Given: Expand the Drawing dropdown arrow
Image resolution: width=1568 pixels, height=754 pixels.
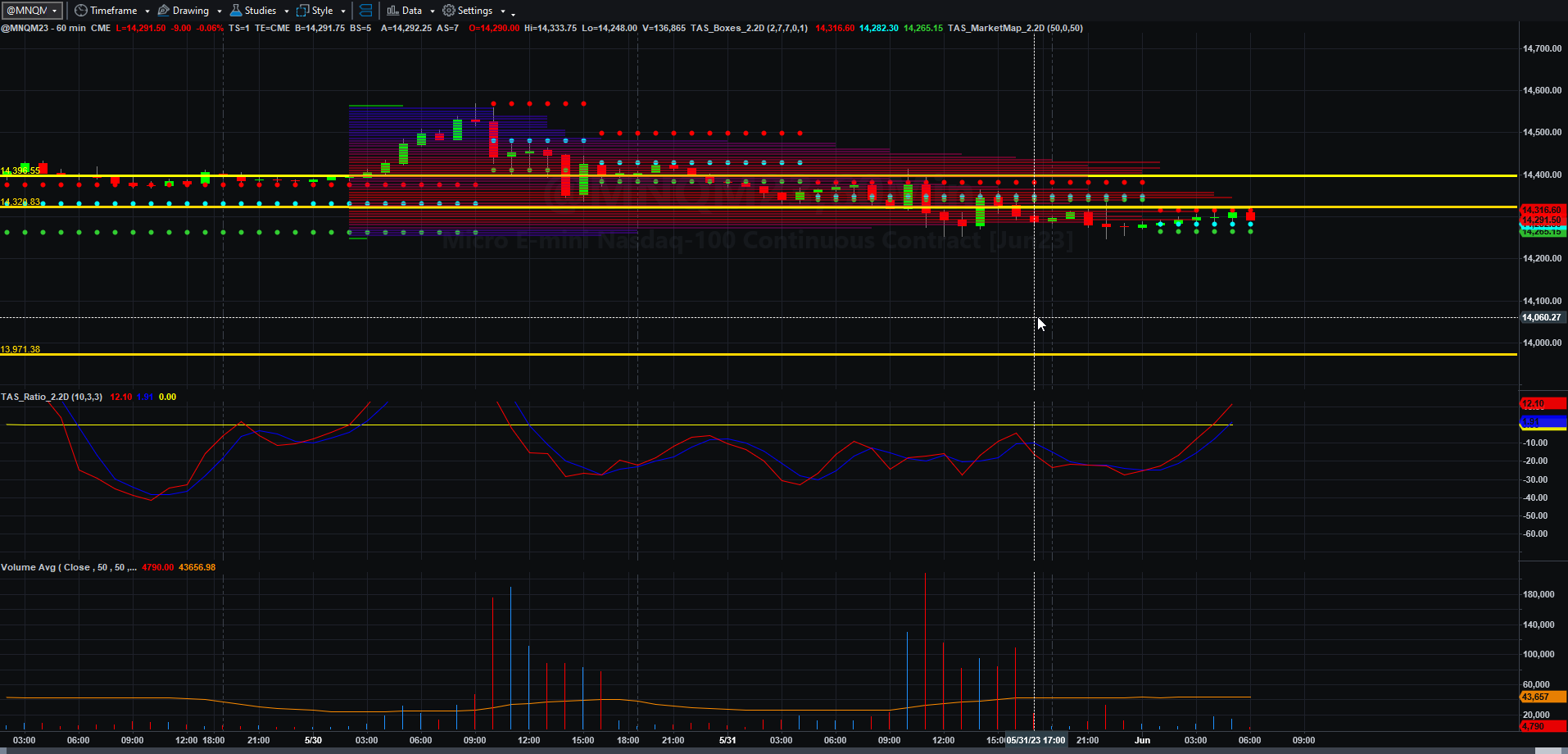Looking at the screenshot, I should pos(220,11).
